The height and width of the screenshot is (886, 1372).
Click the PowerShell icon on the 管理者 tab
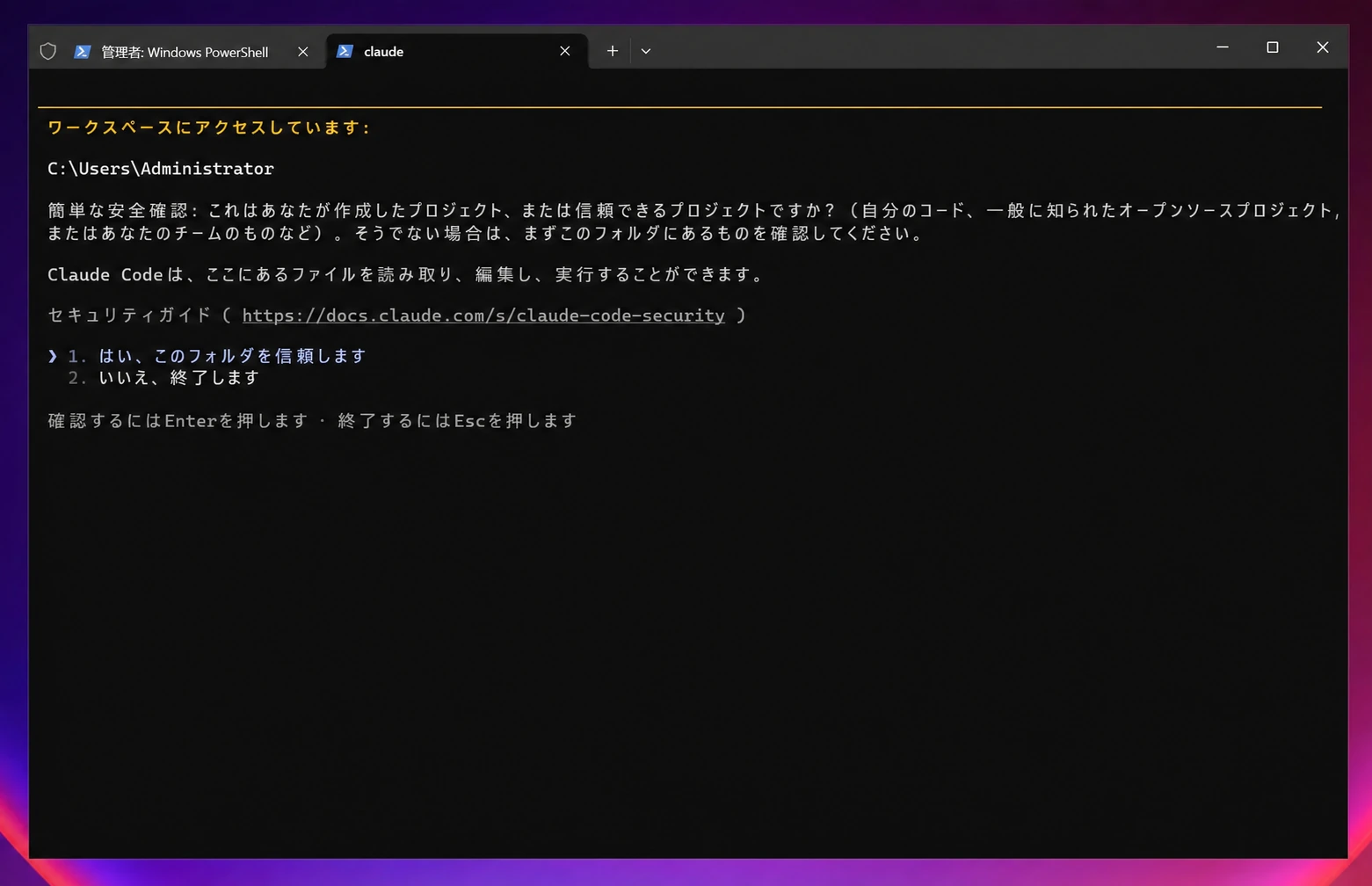tap(83, 52)
